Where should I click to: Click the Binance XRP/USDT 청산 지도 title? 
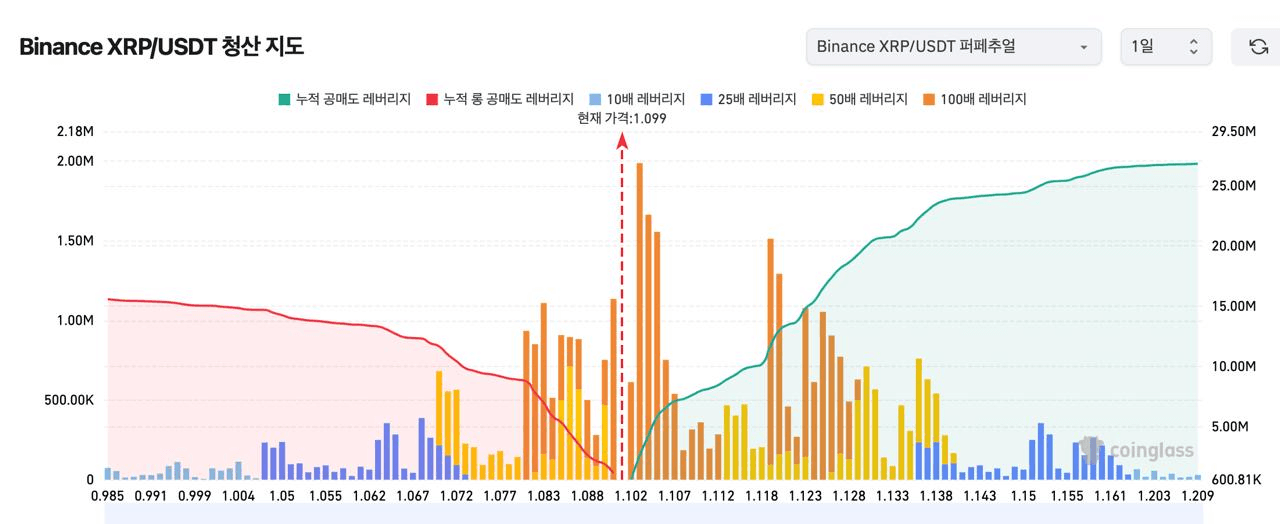click(x=161, y=46)
